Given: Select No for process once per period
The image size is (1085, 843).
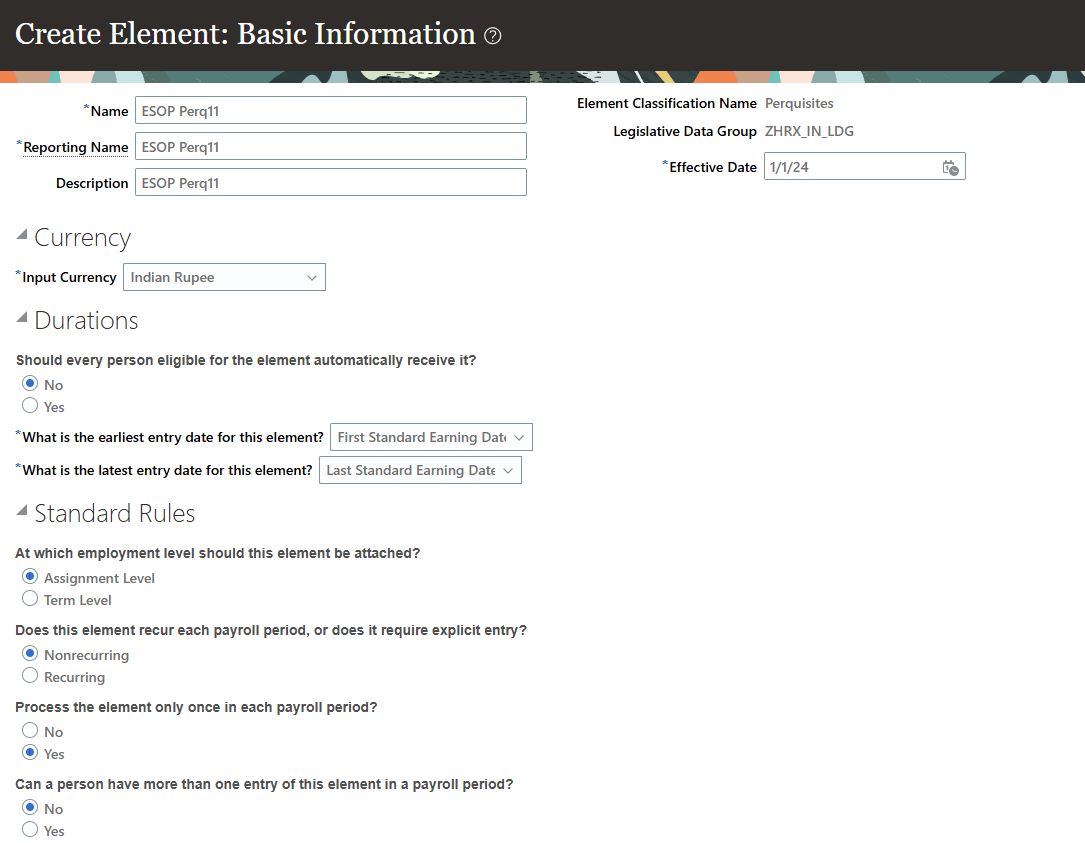Looking at the screenshot, I should coord(30,731).
